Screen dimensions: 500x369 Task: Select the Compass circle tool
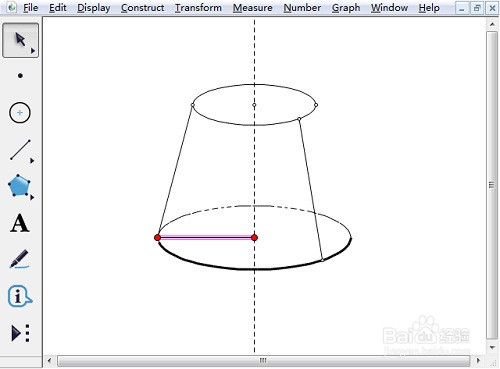pyautogui.click(x=20, y=113)
